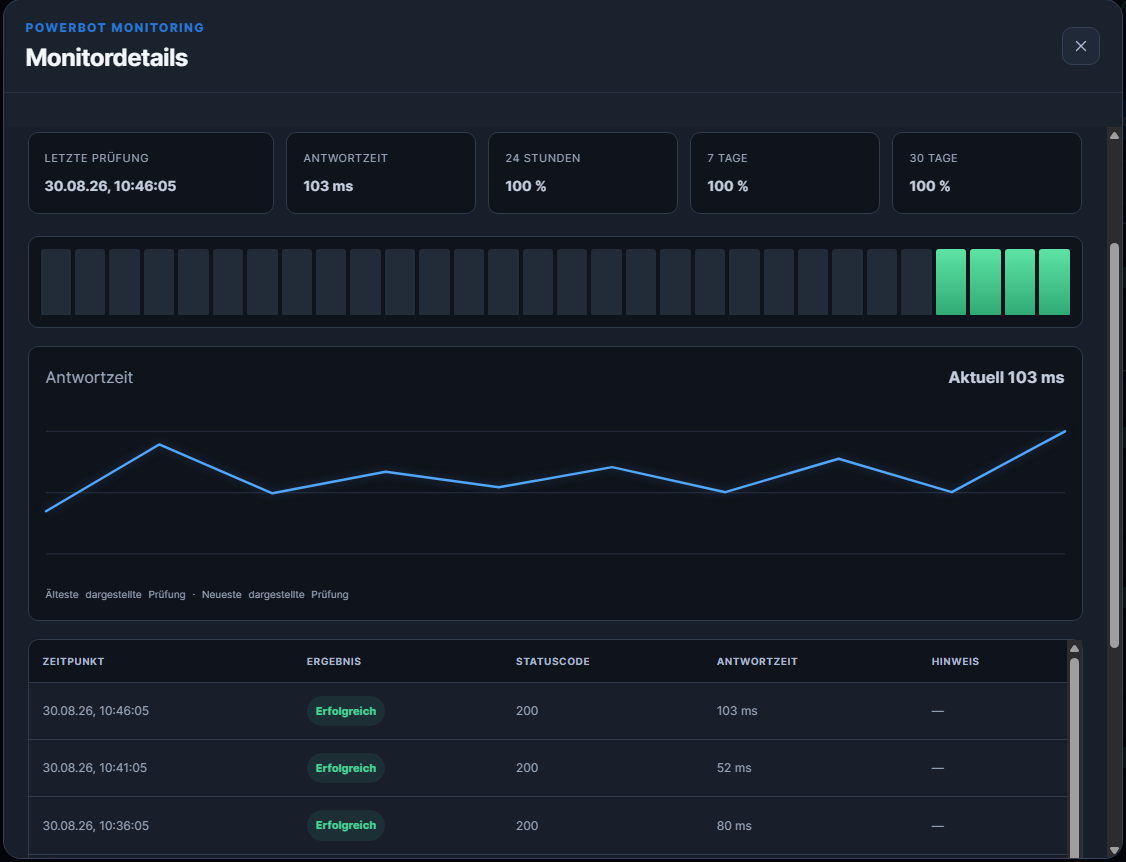This screenshot has height=862, width=1126.
Task: Select the 24 Stunden uptime card
Action: 582,173
